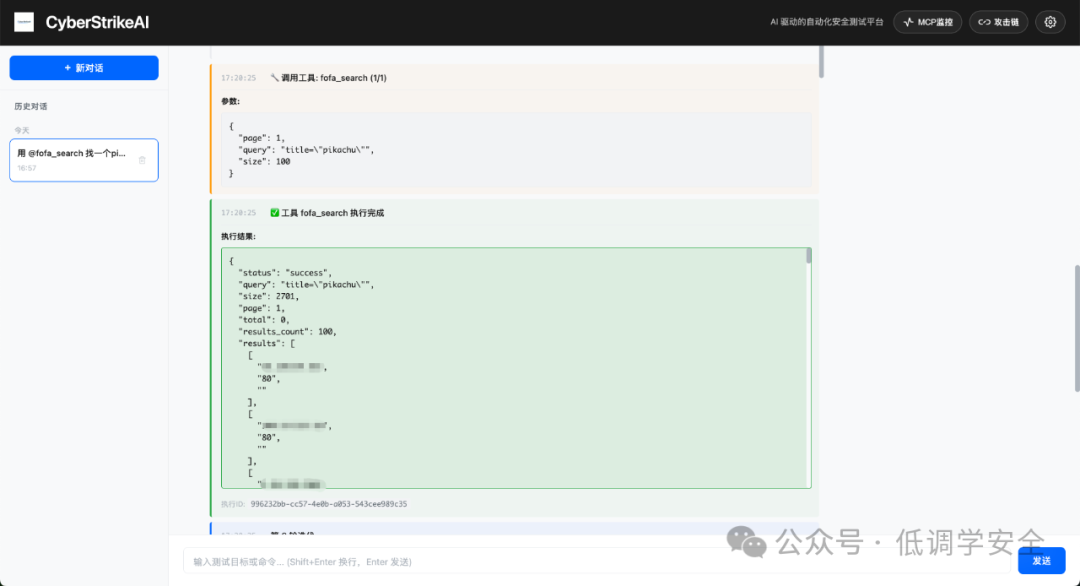The image size is (1080, 586).
Task: Click the 参数: label
Action: [230, 101]
